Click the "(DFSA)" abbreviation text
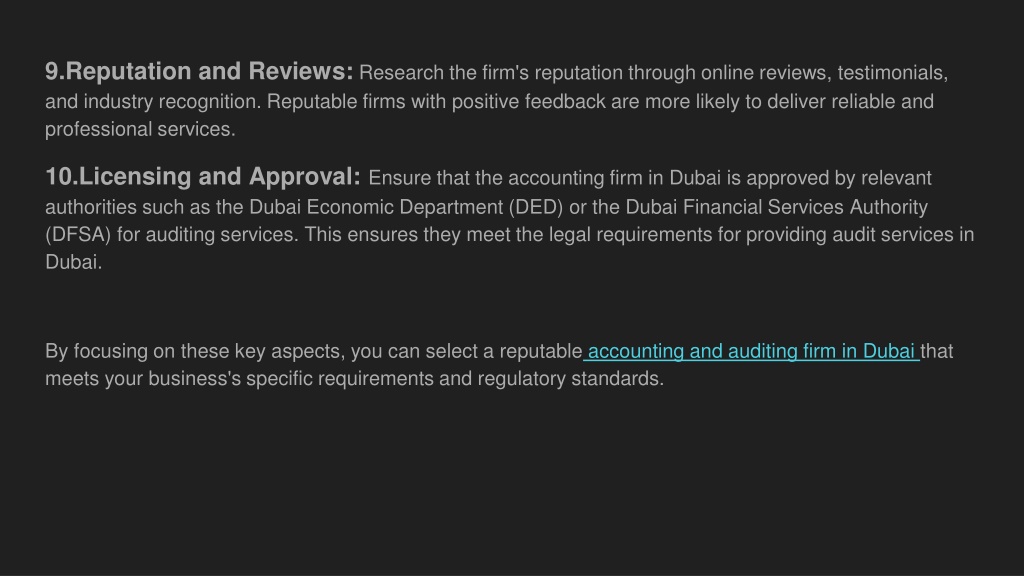1024x576 pixels. [x=78, y=234]
